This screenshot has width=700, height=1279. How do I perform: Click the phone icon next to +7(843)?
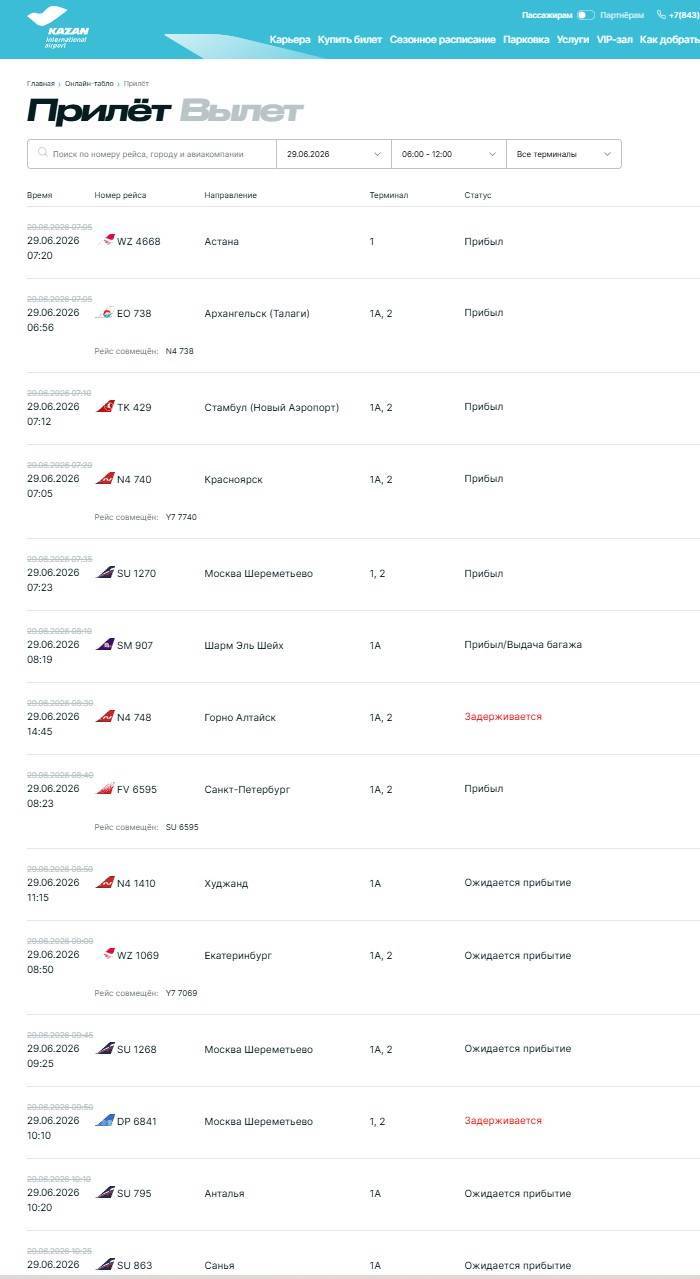click(661, 15)
